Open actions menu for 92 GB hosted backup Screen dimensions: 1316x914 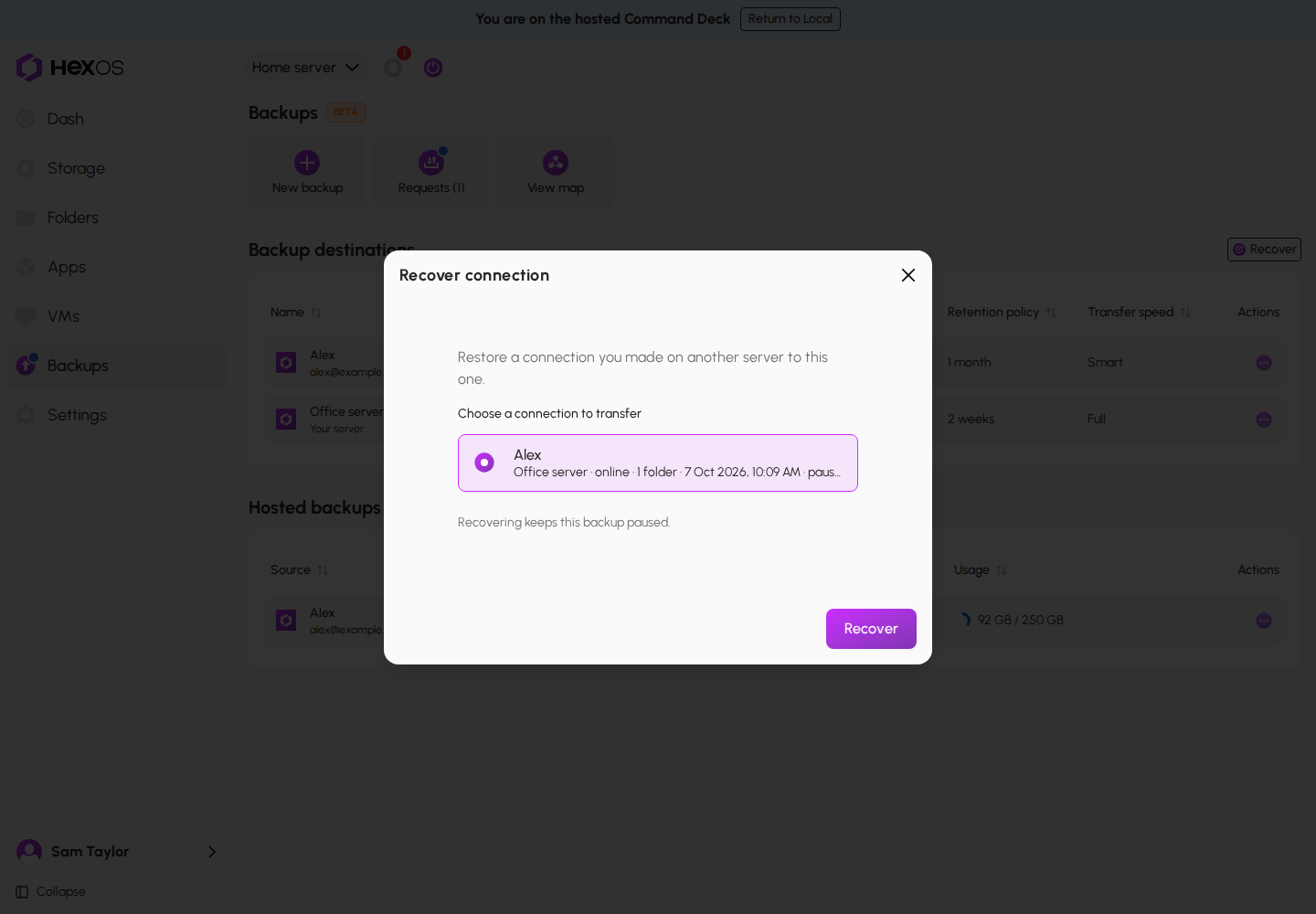1264,621
